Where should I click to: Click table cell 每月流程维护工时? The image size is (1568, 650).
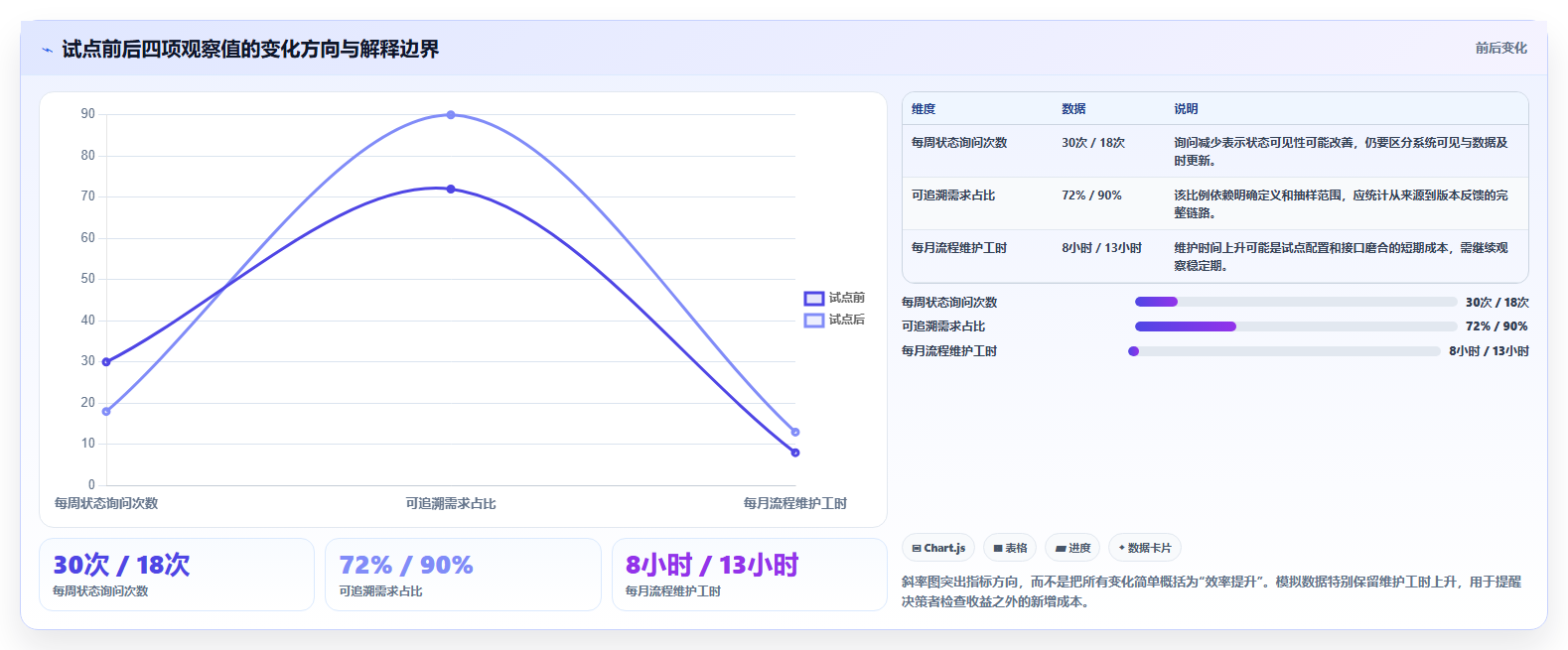[x=959, y=248]
